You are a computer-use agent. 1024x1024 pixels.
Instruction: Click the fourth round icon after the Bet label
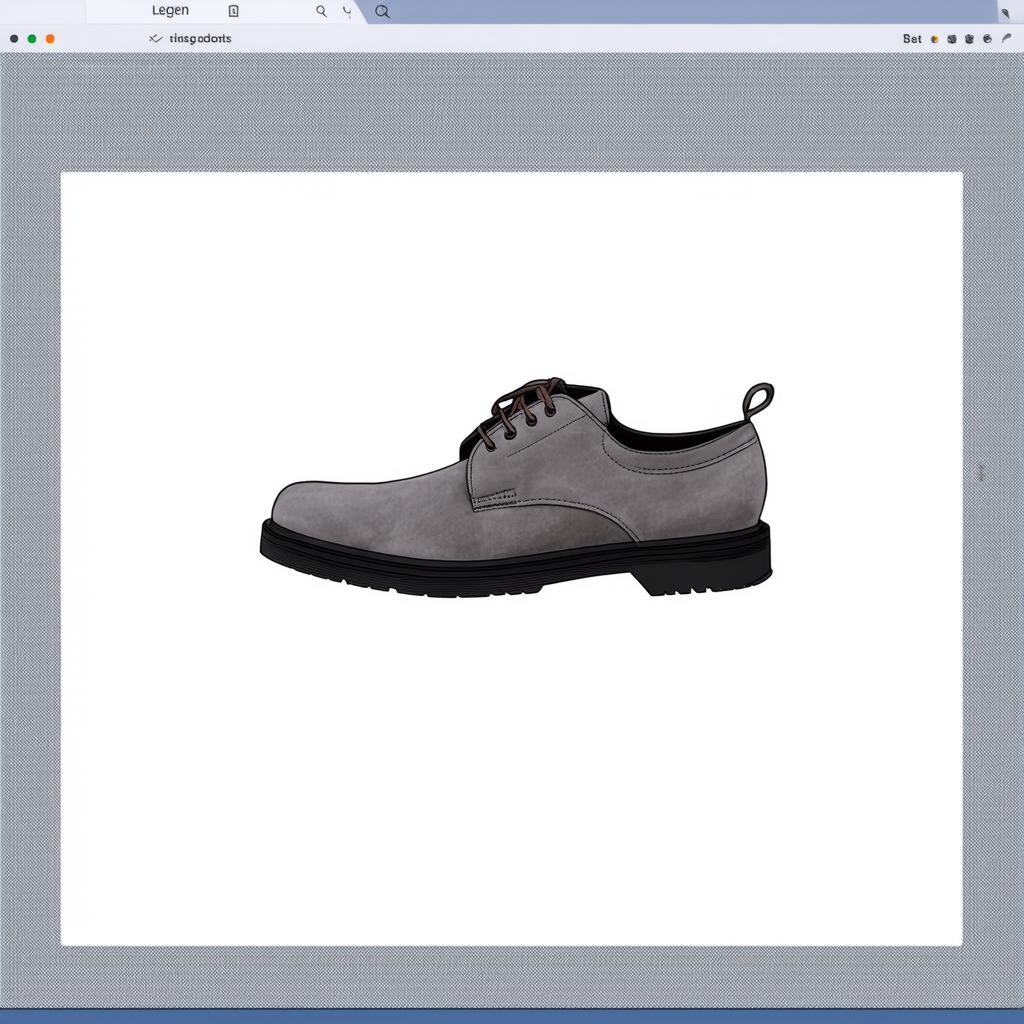(987, 39)
